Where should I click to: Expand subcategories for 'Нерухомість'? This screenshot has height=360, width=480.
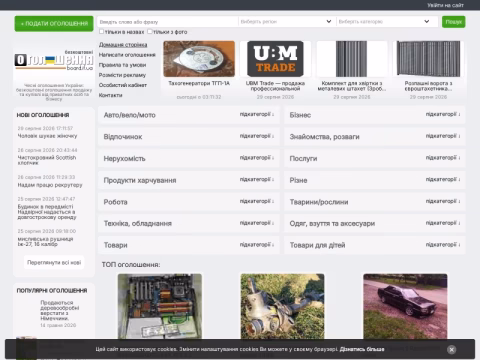coord(257,158)
